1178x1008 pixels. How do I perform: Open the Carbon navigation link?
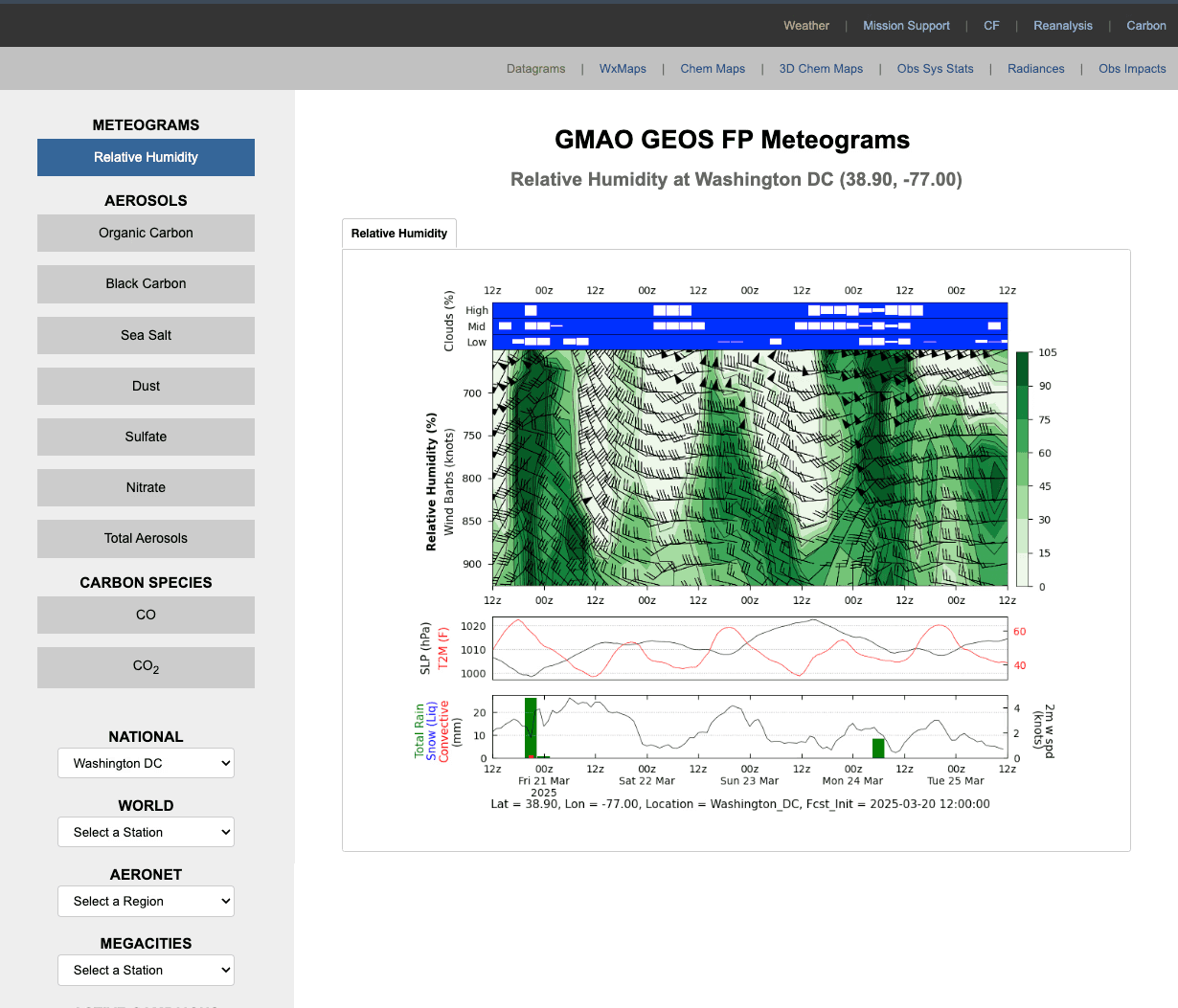[x=1145, y=26]
